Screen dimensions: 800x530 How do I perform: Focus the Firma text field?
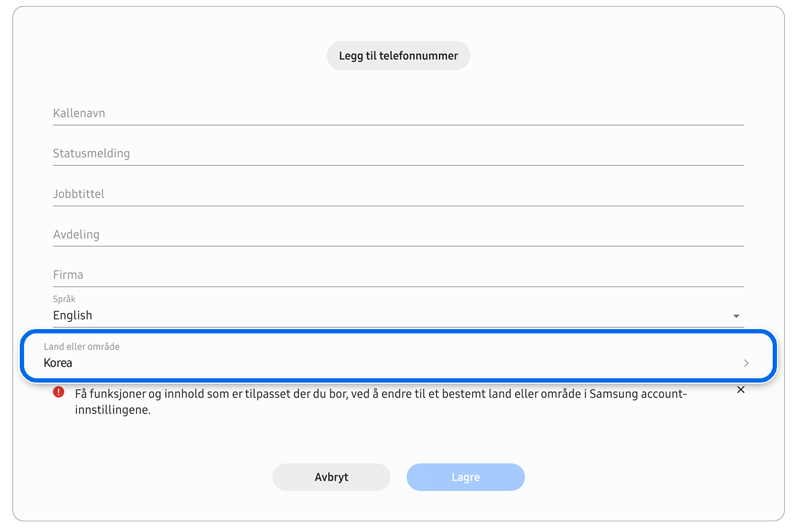[x=398, y=275]
